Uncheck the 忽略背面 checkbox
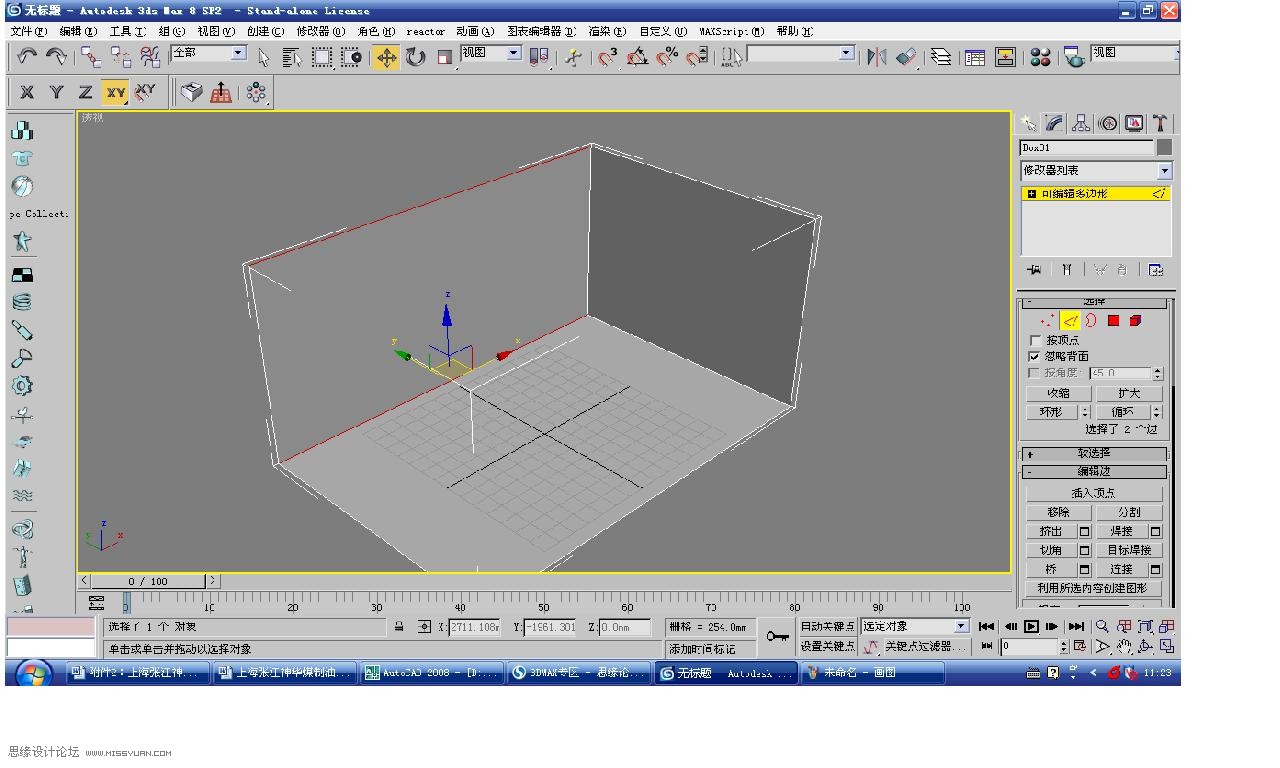Image resolution: width=1280 pixels, height=768 pixels. pyautogui.click(x=1035, y=356)
